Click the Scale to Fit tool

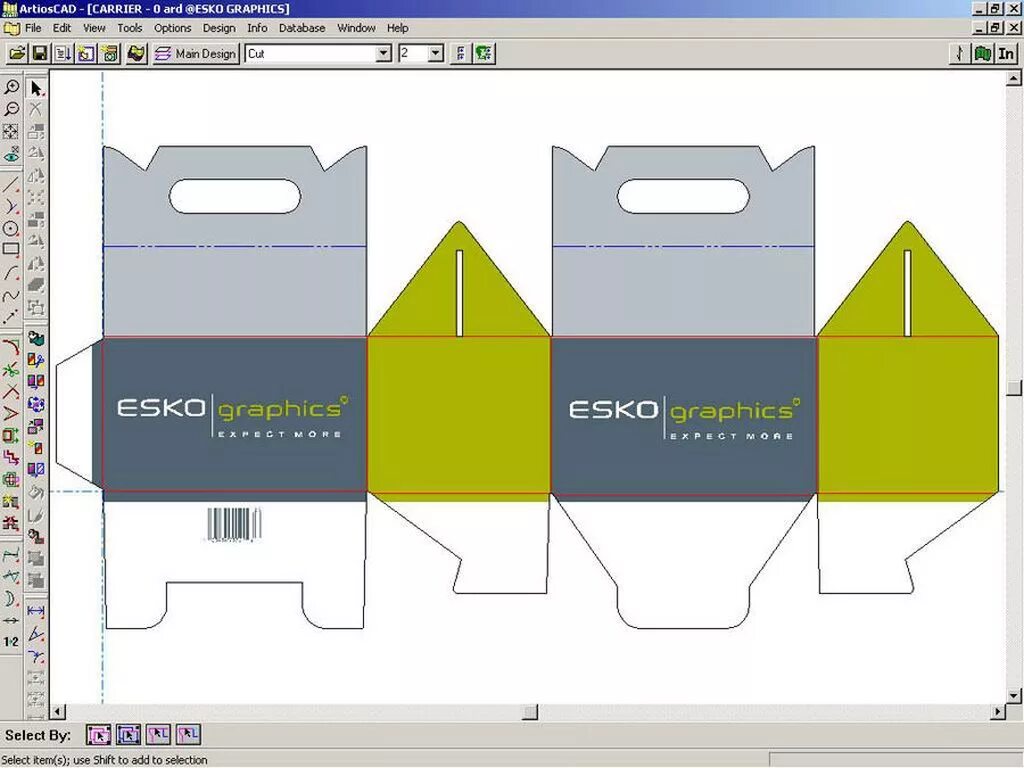[x=11, y=131]
